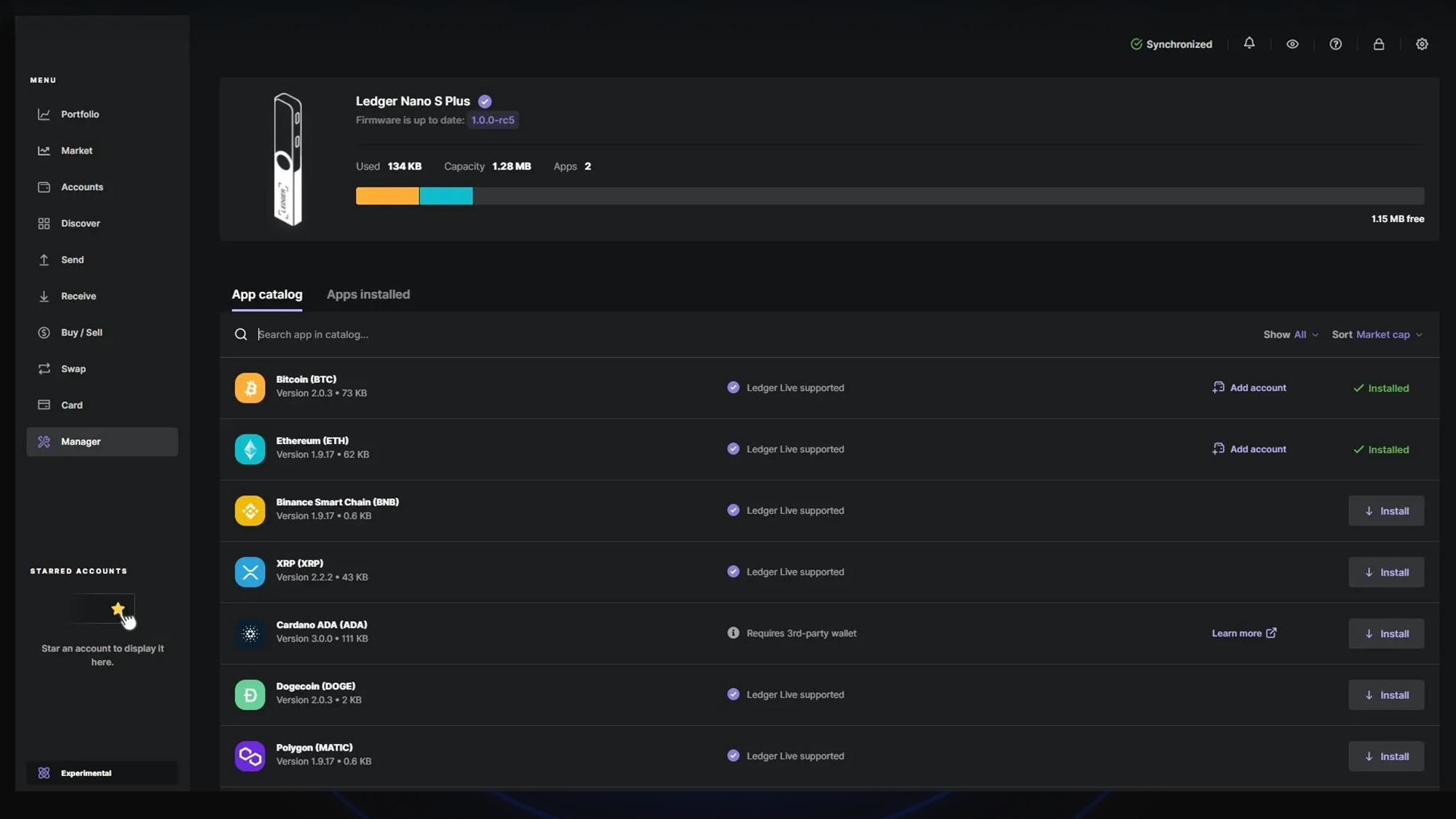Install the Dogecoin app
The image size is (1456, 819).
1385,695
